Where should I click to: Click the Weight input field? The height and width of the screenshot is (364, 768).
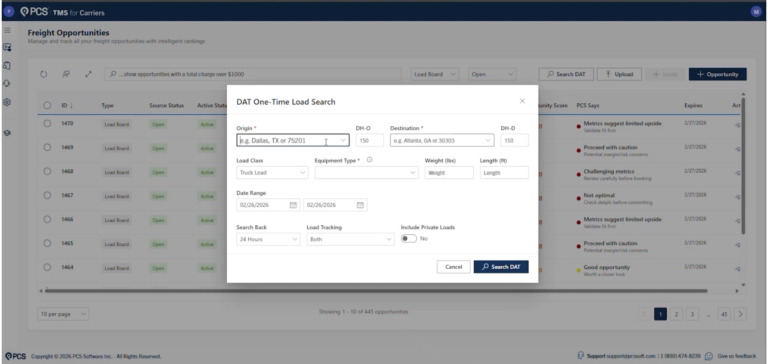(449, 173)
